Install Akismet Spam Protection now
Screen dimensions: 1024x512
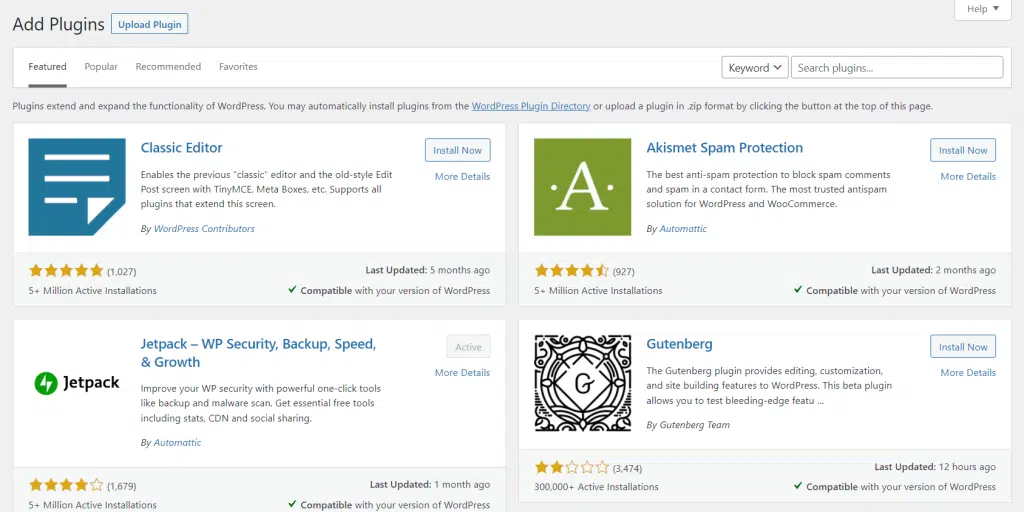tap(963, 150)
